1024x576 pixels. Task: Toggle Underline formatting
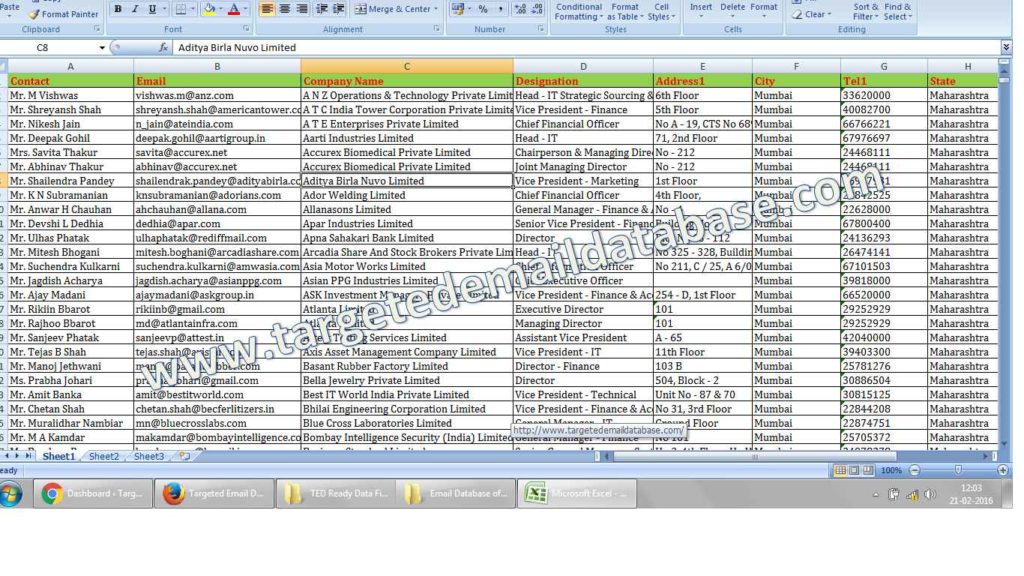[x=152, y=9]
